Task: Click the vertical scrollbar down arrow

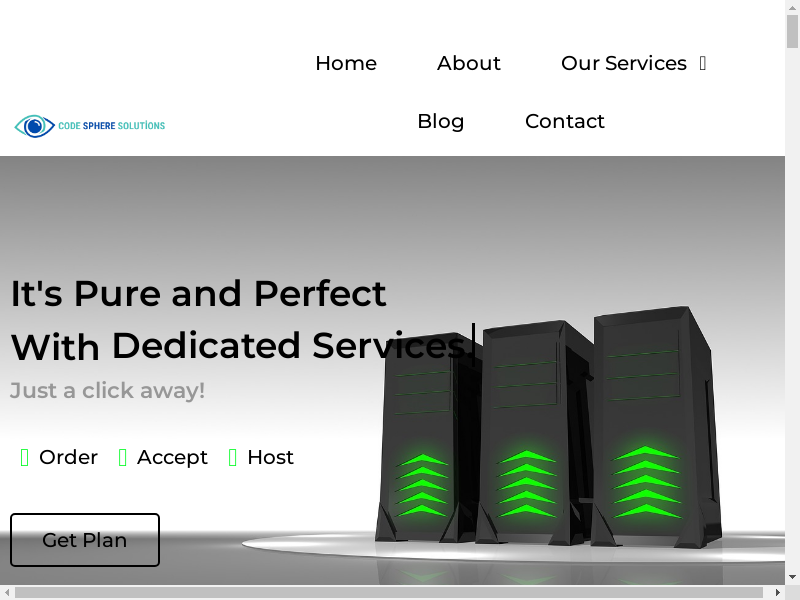Action: tap(792, 577)
